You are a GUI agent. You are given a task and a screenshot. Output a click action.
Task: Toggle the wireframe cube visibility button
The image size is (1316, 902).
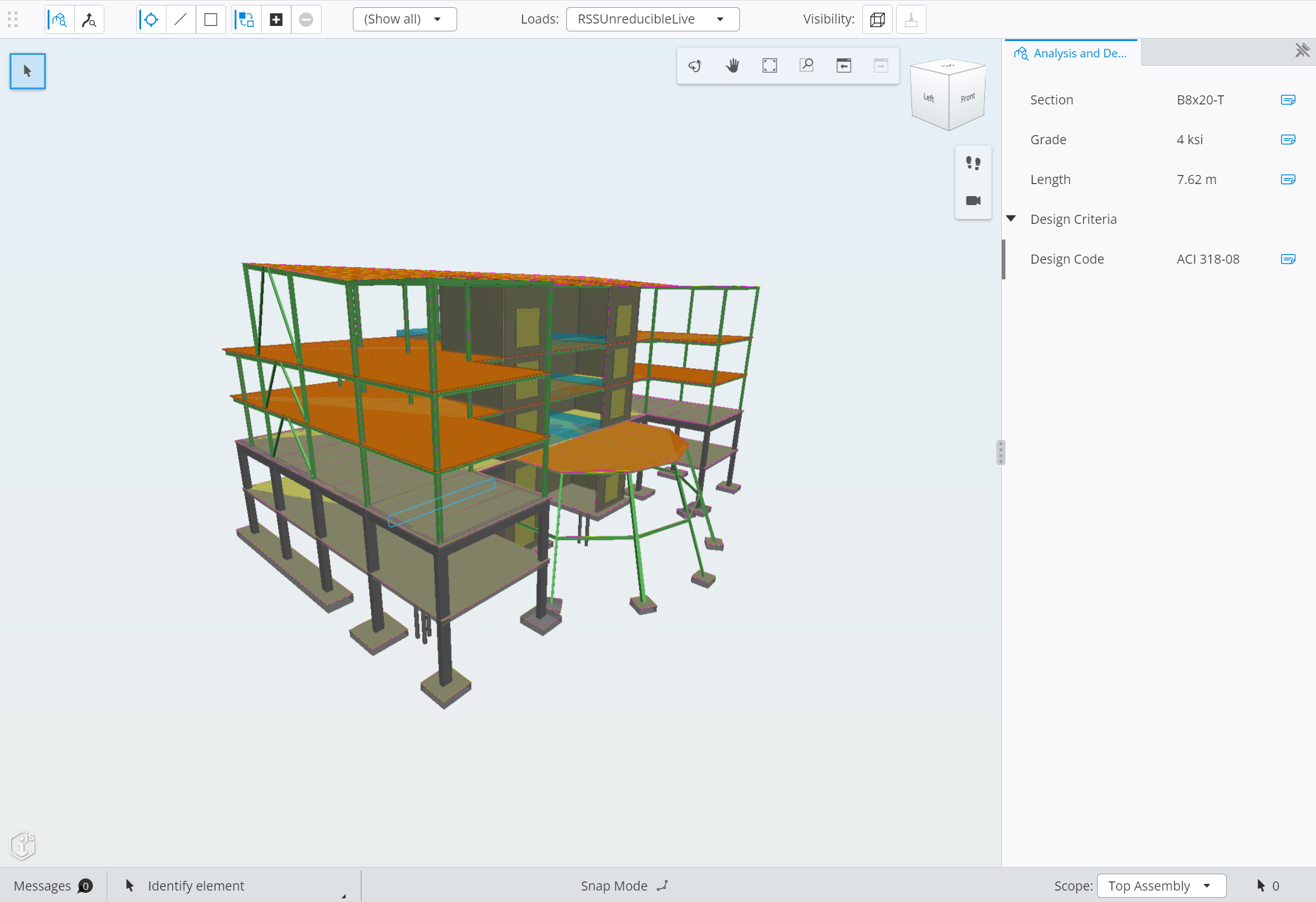[x=878, y=19]
